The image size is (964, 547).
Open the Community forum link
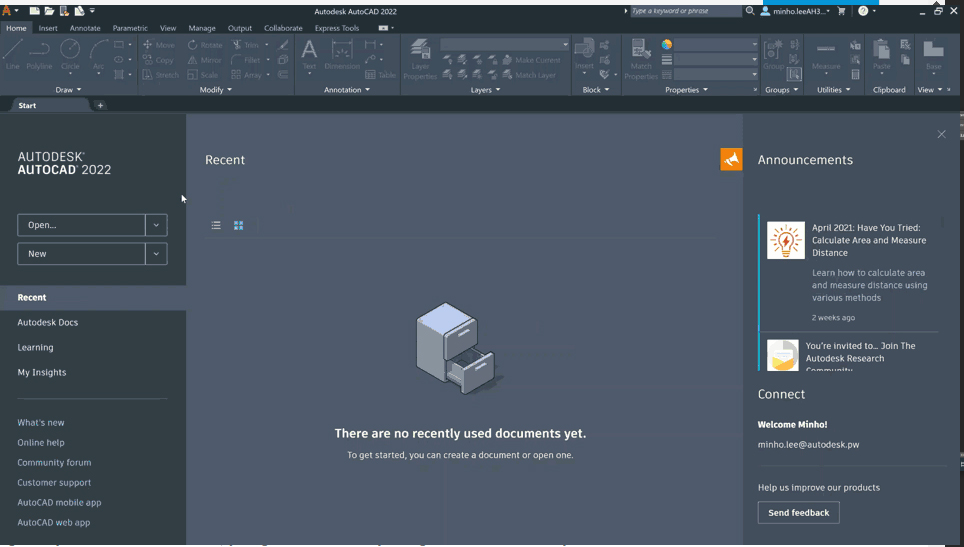[54, 463]
